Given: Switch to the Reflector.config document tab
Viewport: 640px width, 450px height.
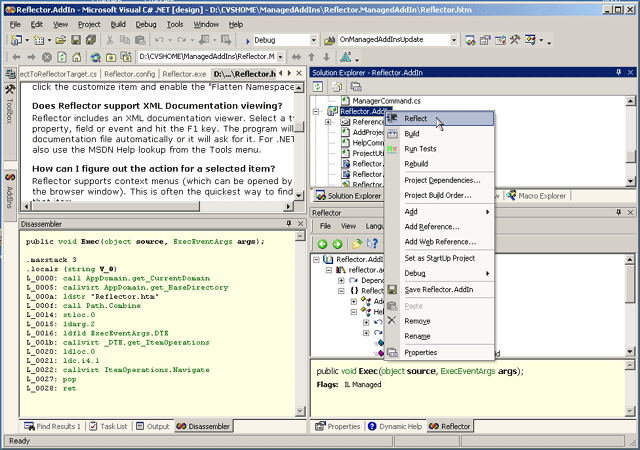Looking at the screenshot, I should pyautogui.click(x=129, y=74).
